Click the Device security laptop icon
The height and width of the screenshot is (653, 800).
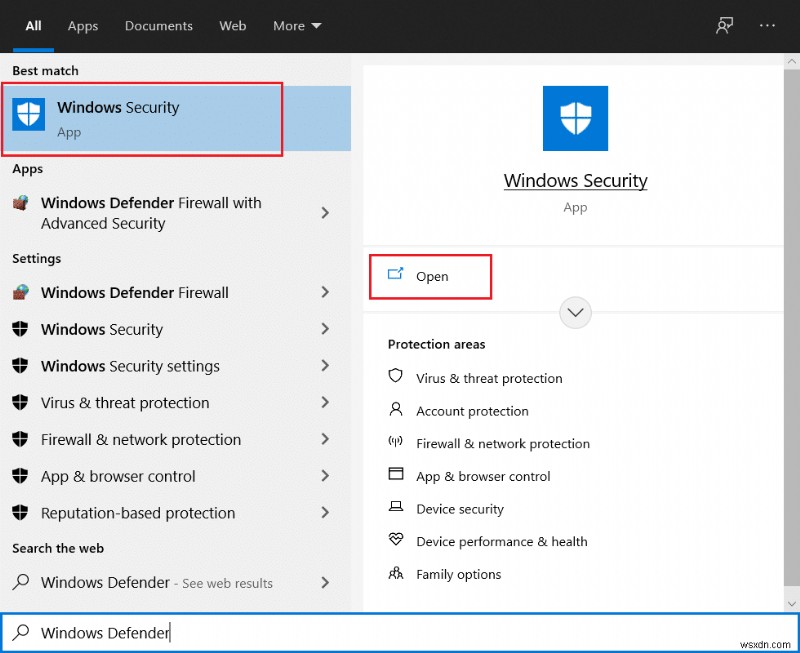click(396, 509)
